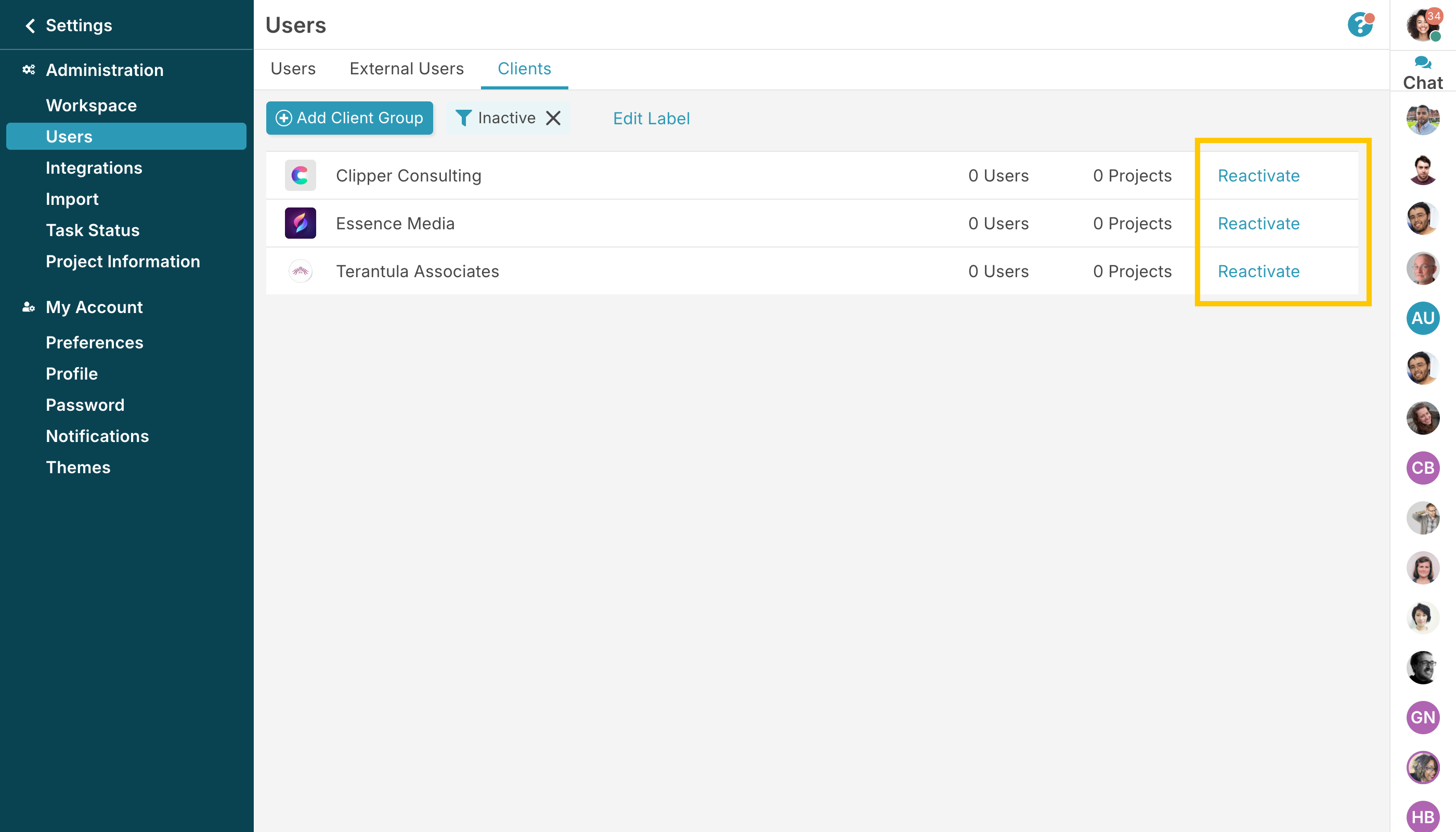The height and width of the screenshot is (832, 1456).
Task: Click the Edit Label link
Action: [x=651, y=118]
